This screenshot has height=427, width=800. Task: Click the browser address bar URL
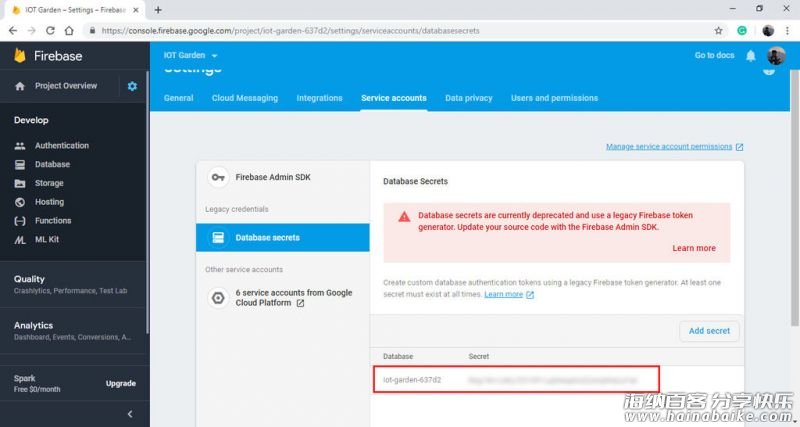[x=290, y=31]
